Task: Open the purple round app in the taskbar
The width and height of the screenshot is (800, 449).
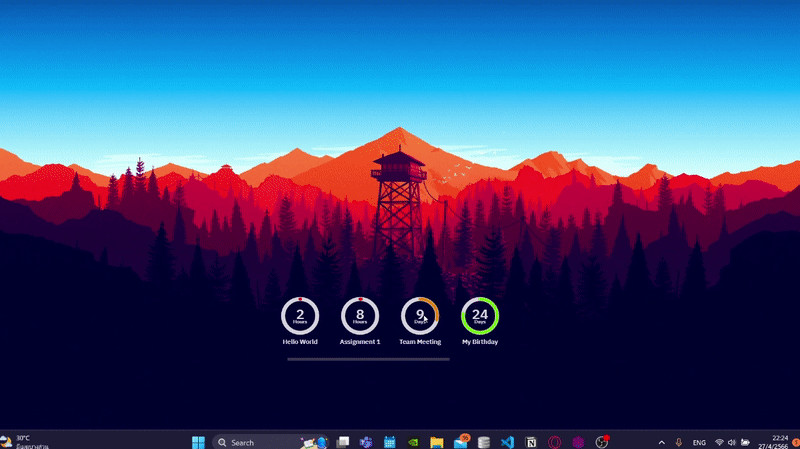Action: 578,442
